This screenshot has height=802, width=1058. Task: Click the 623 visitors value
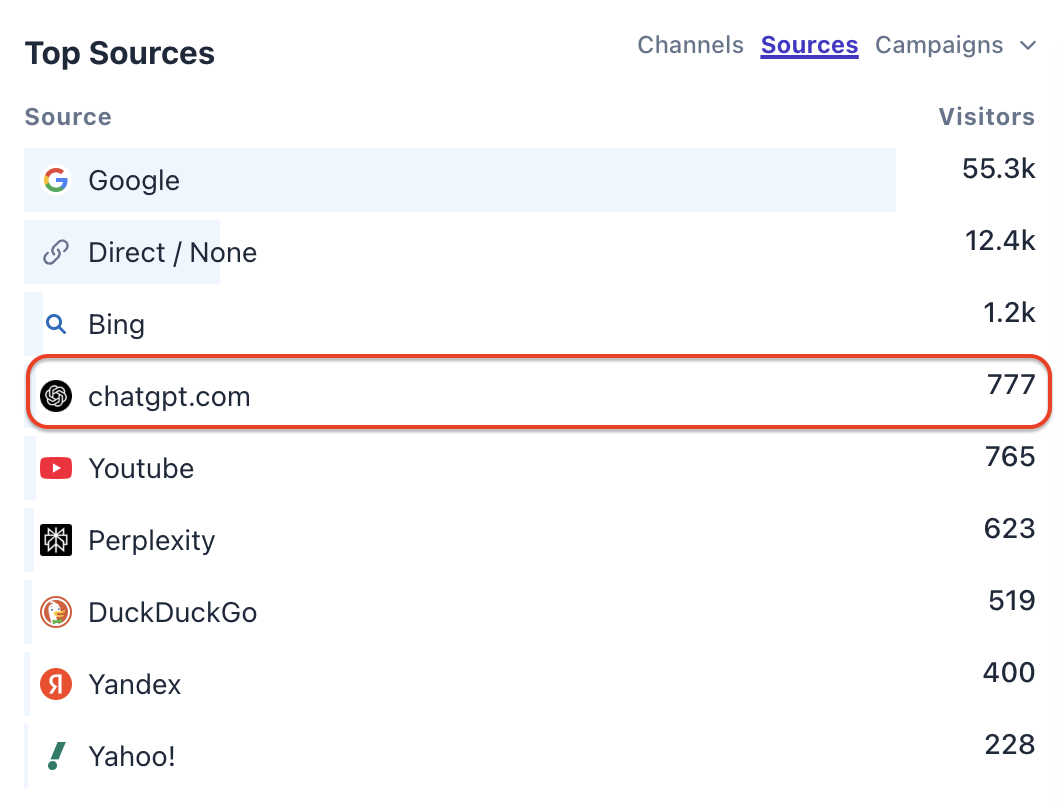tap(1009, 529)
